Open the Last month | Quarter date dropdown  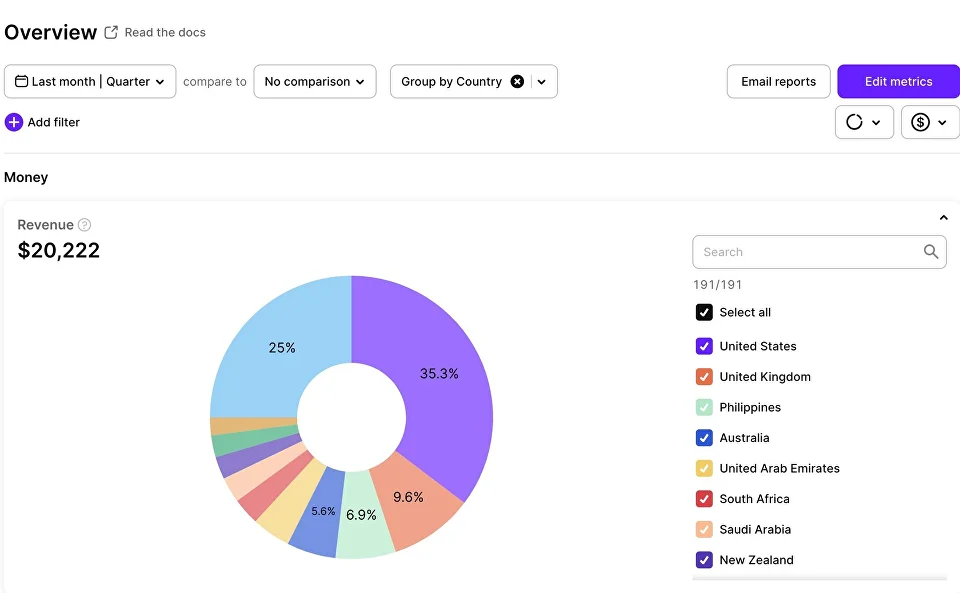pos(90,81)
